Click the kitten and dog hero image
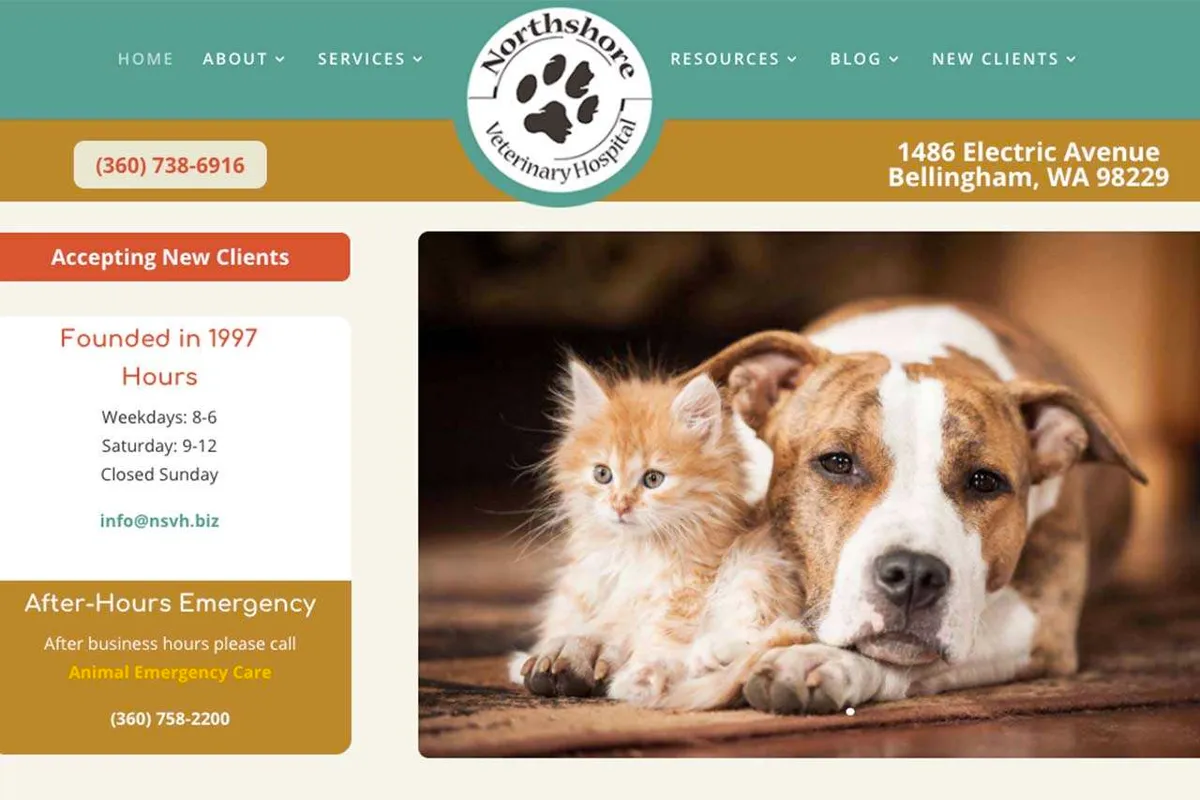 point(808,494)
